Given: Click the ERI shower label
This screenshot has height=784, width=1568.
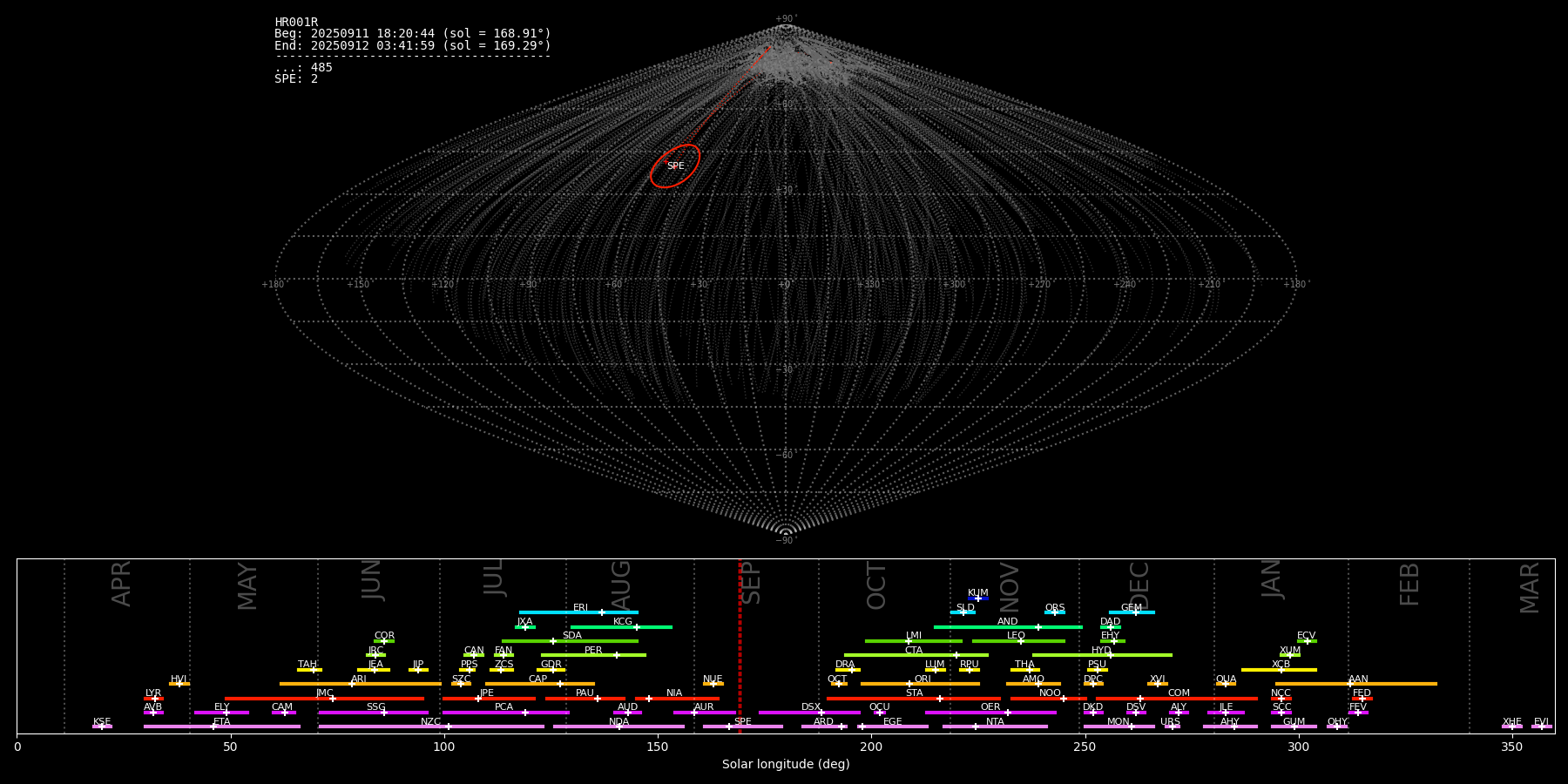Looking at the screenshot, I should pos(581,608).
